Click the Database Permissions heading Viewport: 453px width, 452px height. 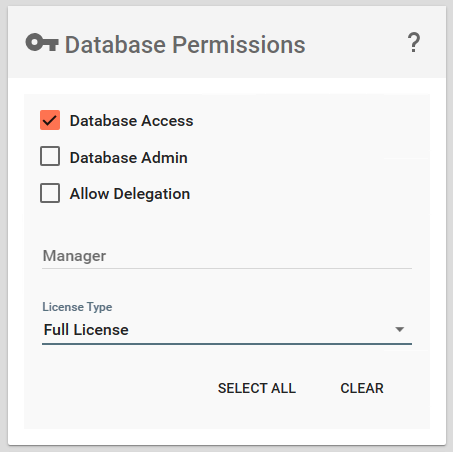pos(185,44)
